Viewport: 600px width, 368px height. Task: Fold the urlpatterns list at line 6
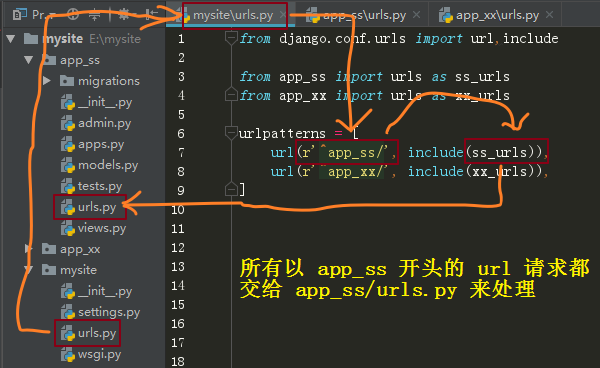pos(231,133)
